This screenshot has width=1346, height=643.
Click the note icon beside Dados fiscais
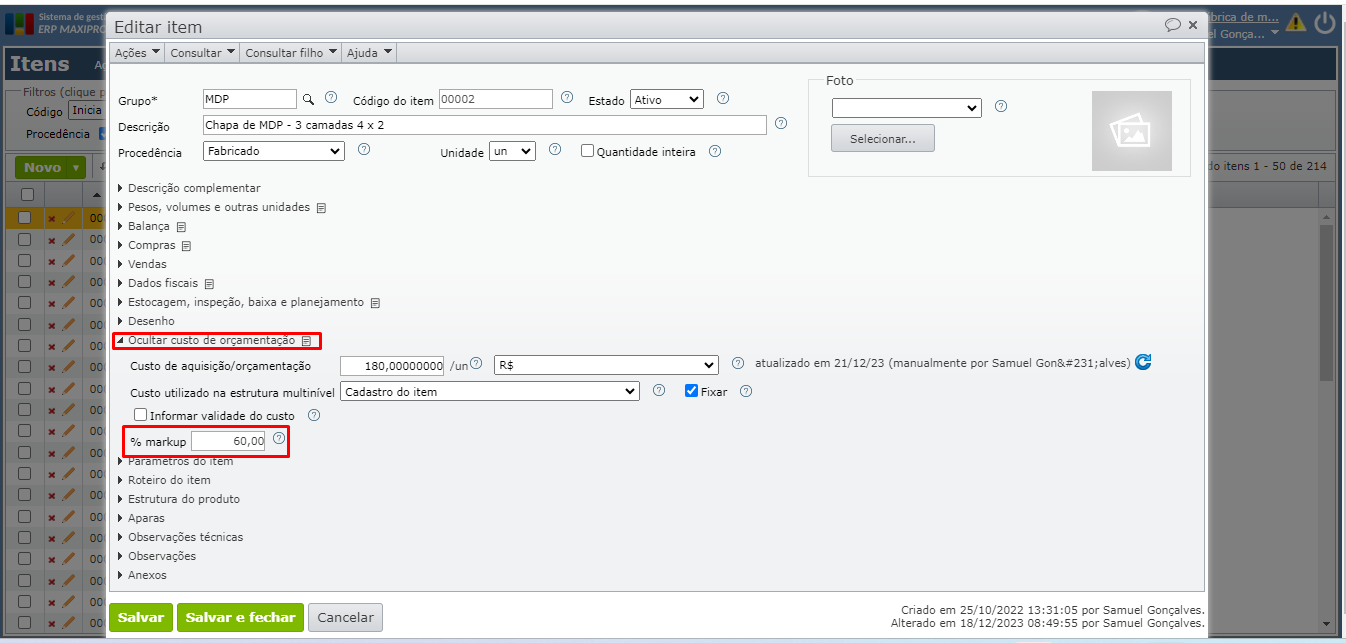tap(209, 284)
